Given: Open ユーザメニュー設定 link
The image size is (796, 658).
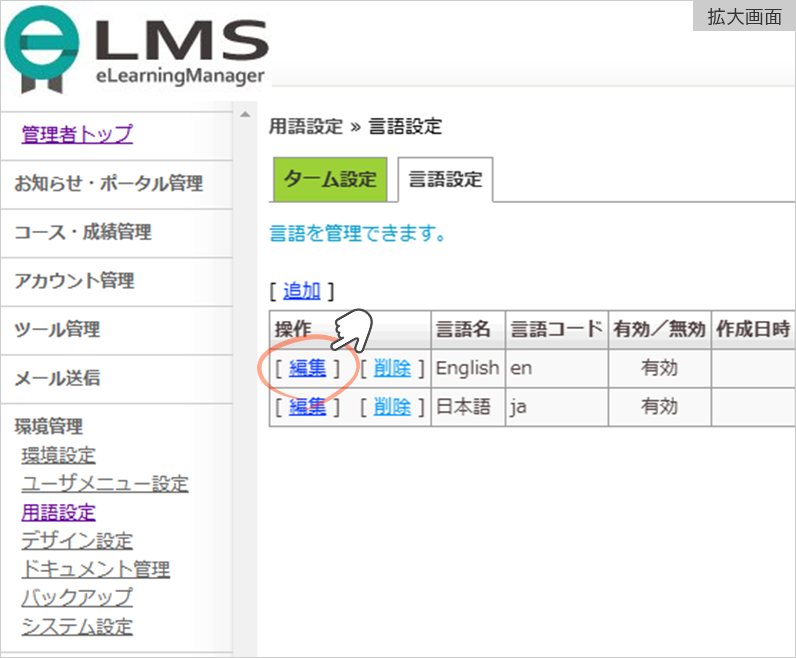Looking at the screenshot, I should pos(105,484).
